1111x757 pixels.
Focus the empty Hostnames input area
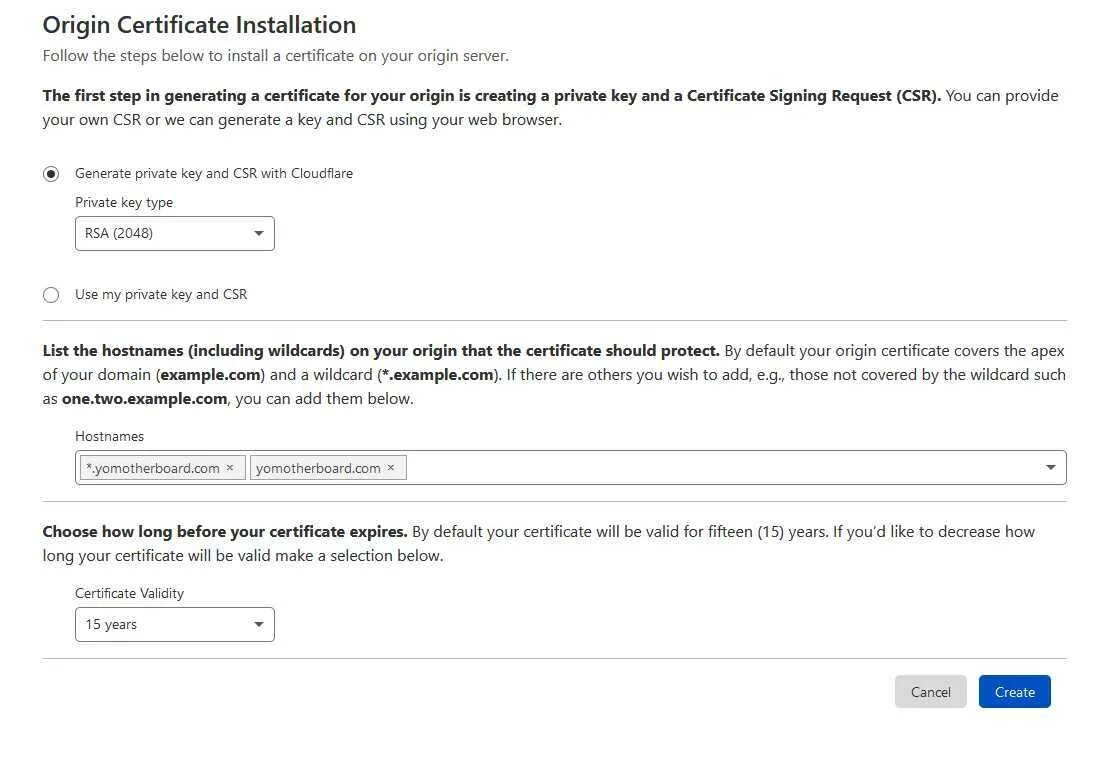[720, 468]
